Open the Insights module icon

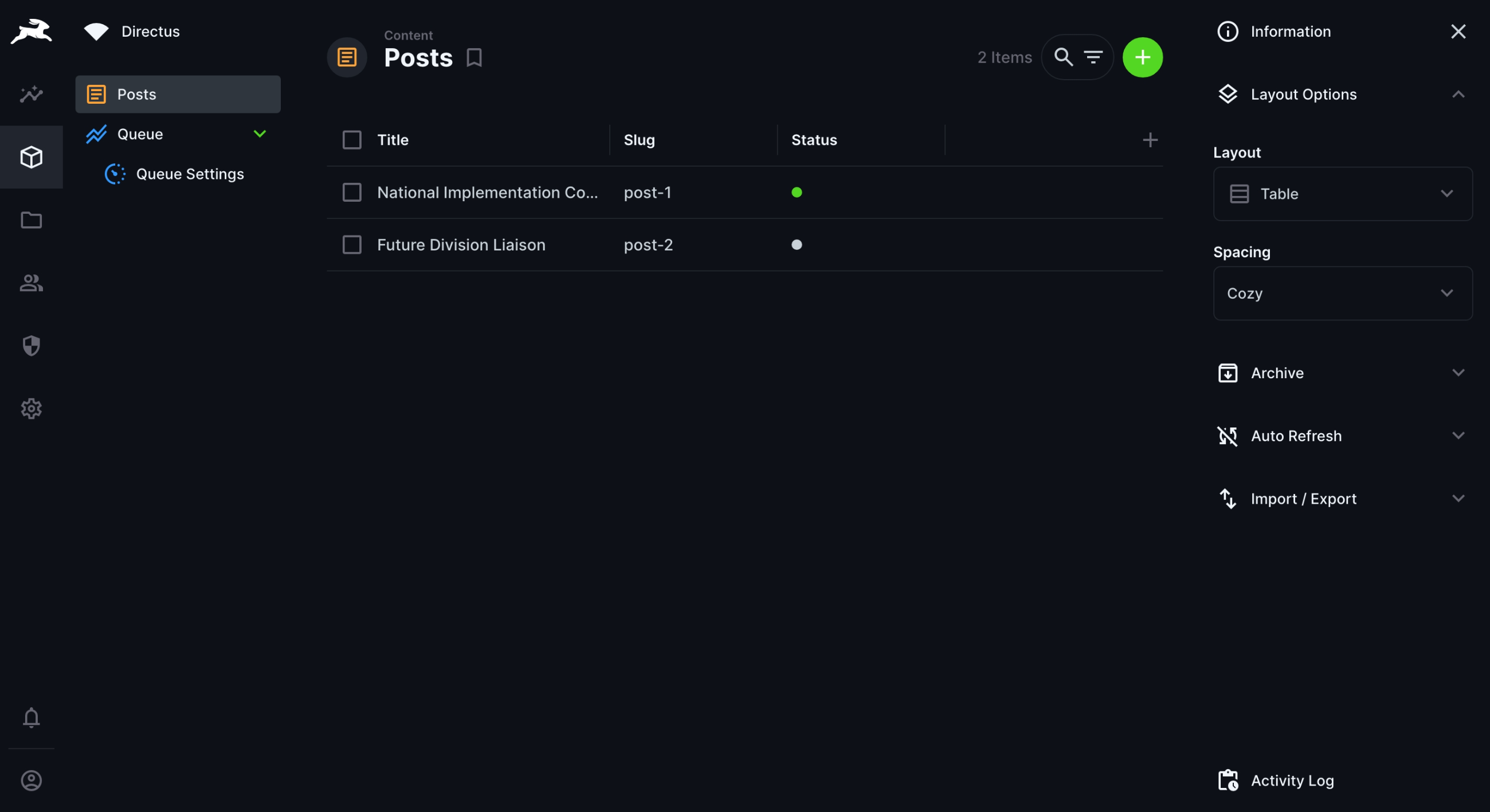pyautogui.click(x=32, y=94)
